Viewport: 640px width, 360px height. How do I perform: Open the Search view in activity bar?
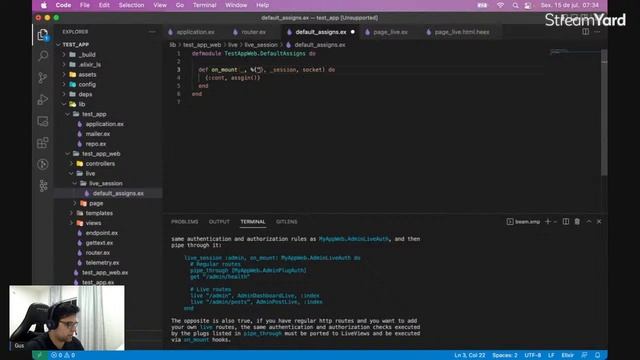pyautogui.click(x=43, y=56)
